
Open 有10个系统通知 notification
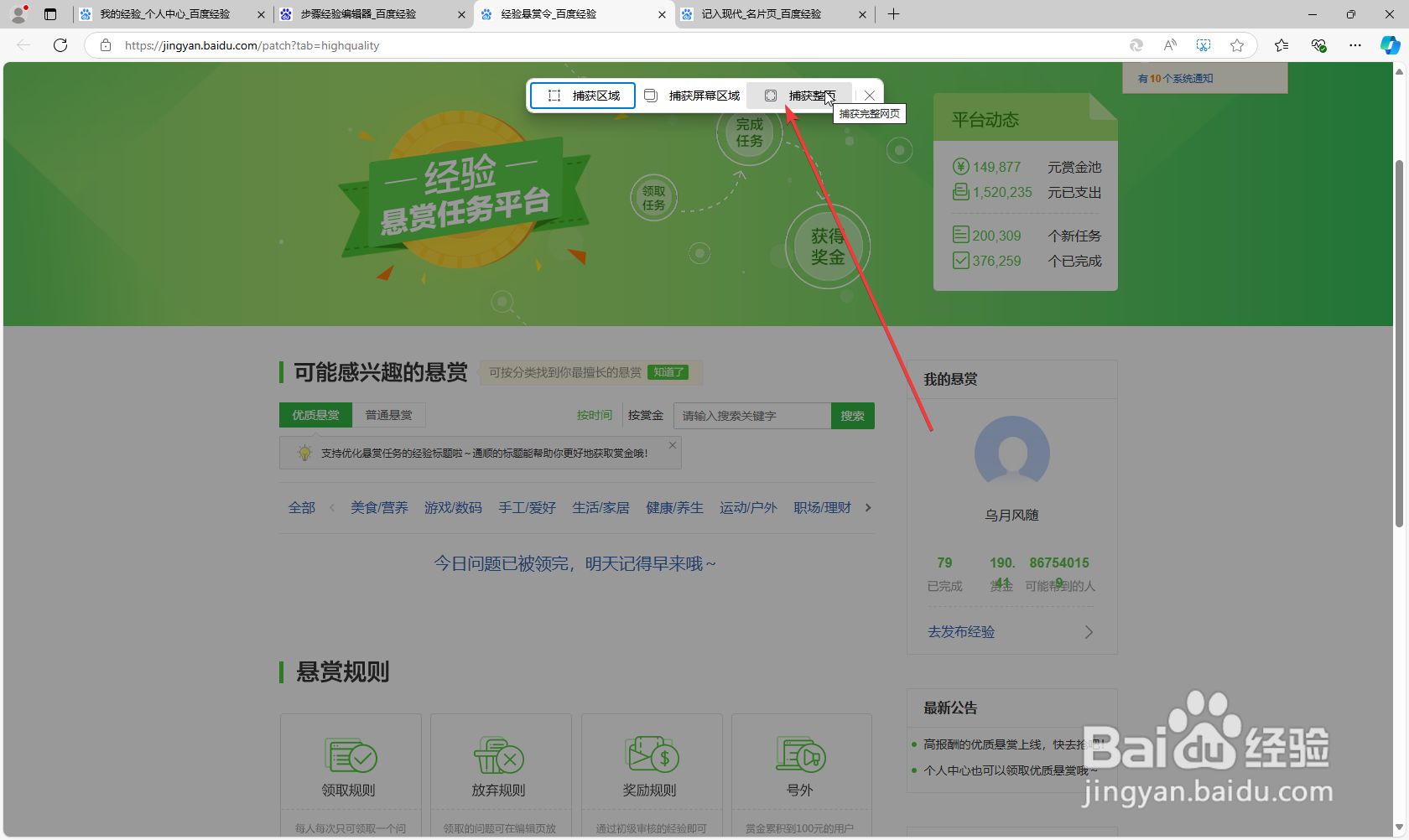1175,79
